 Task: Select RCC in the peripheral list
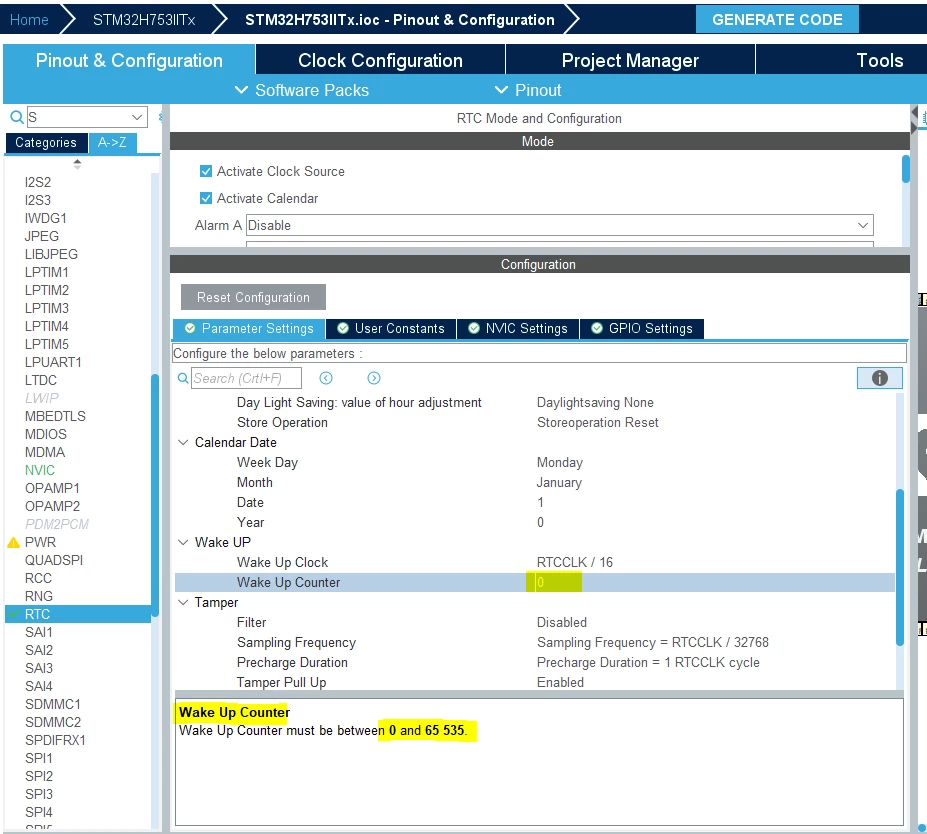pos(38,579)
